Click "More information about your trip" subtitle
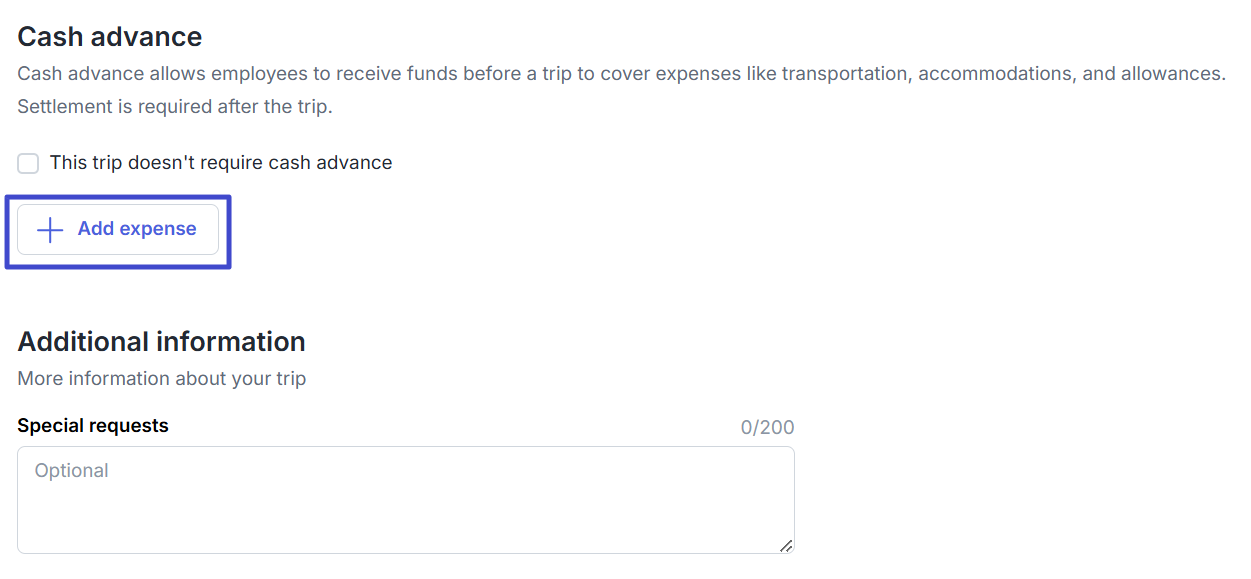This screenshot has height=579, width=1251. pyautogui.click(x=162, y=379)
